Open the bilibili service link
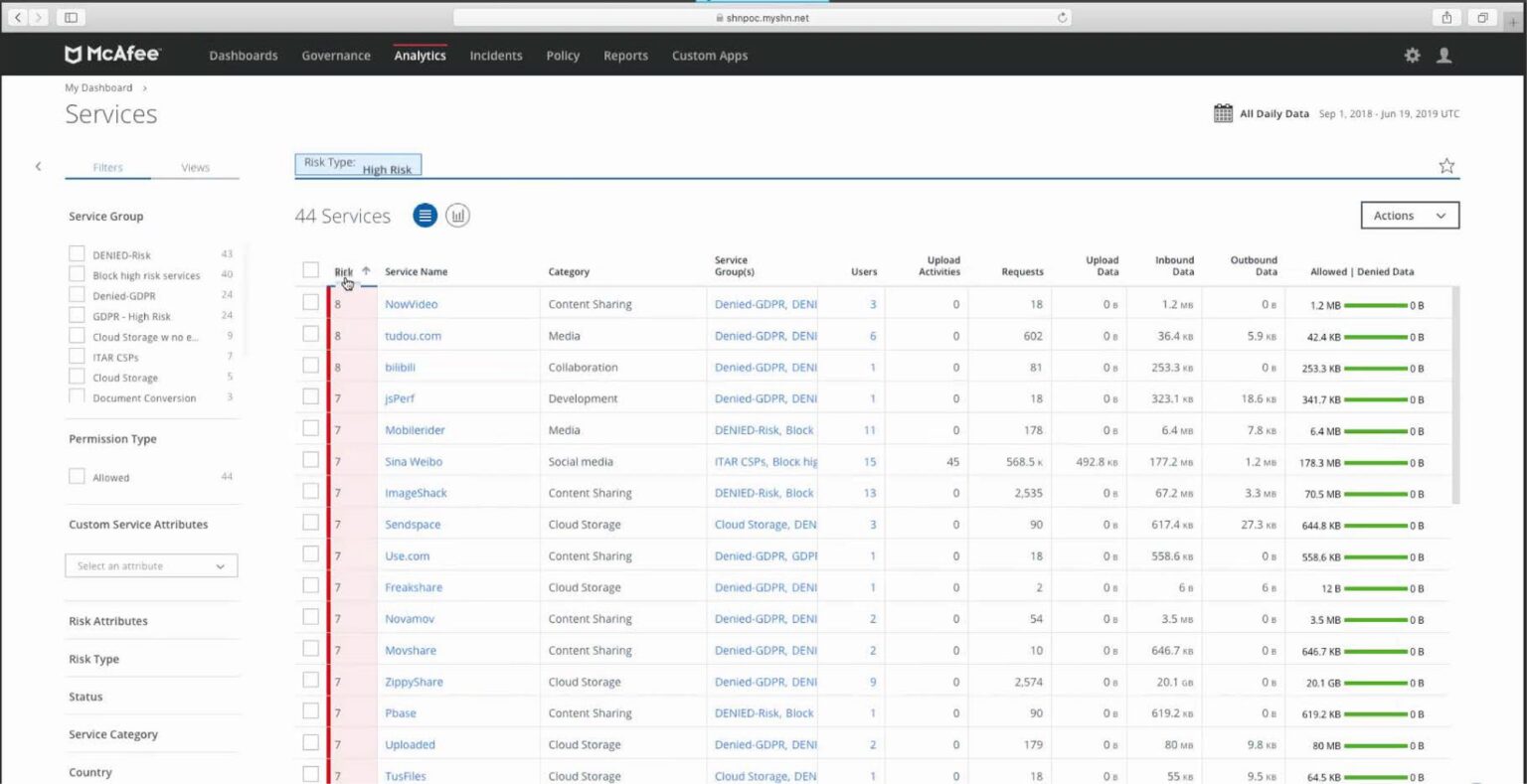1527x784 pixels. coord(400,367)
